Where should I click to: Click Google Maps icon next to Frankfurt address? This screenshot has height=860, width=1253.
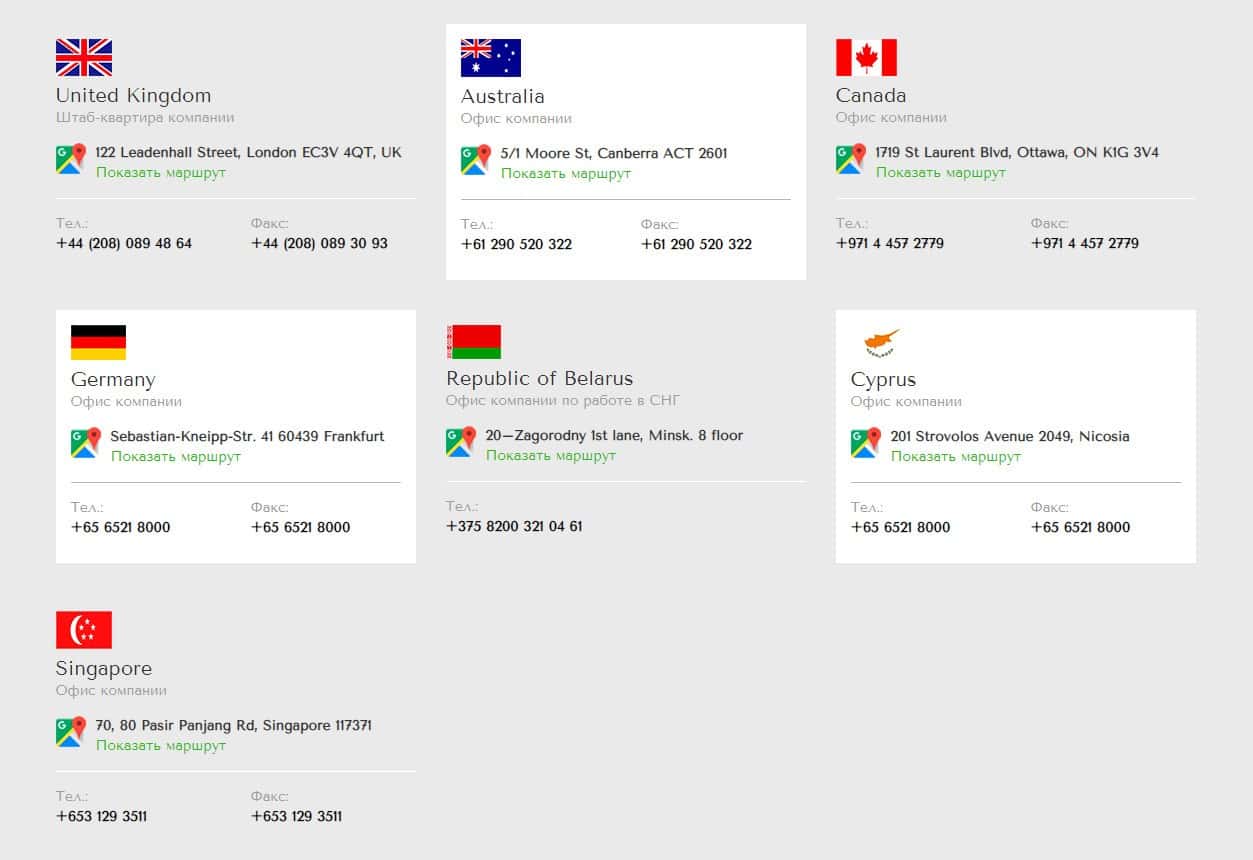point(86,443)
